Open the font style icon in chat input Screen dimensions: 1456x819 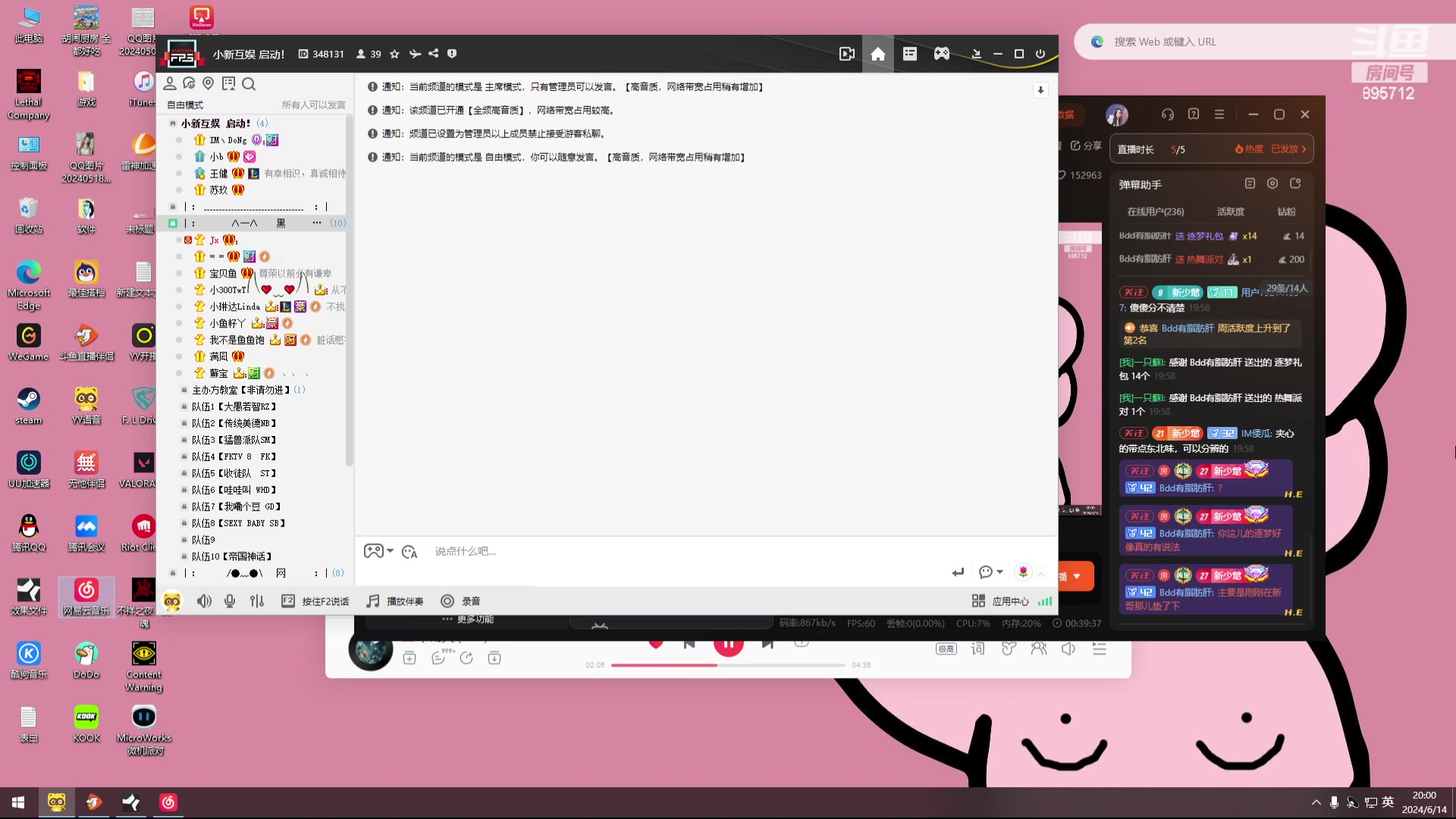pos(409,551)
